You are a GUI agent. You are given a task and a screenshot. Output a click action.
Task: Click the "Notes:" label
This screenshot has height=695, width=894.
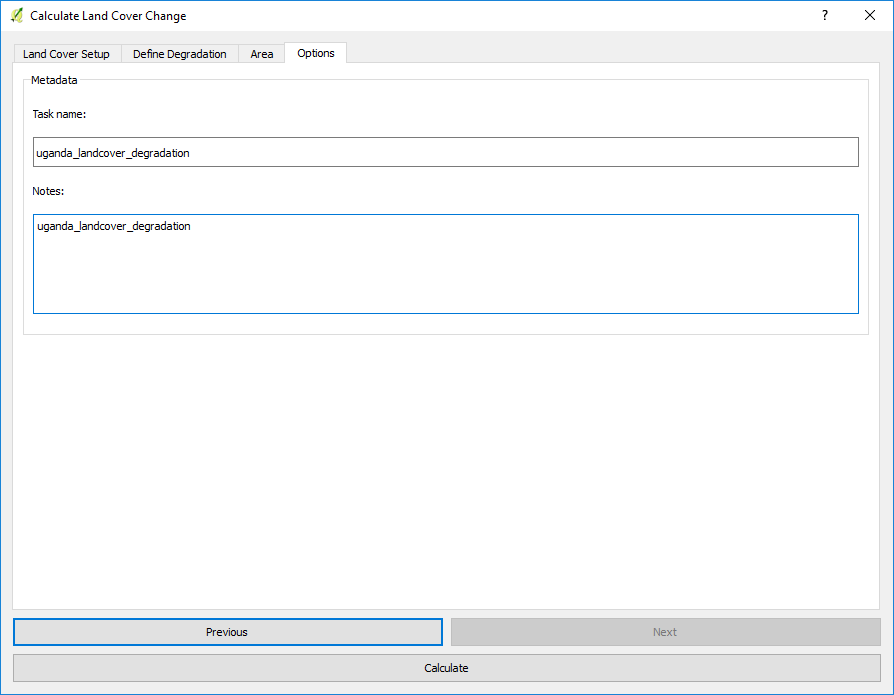48,191
